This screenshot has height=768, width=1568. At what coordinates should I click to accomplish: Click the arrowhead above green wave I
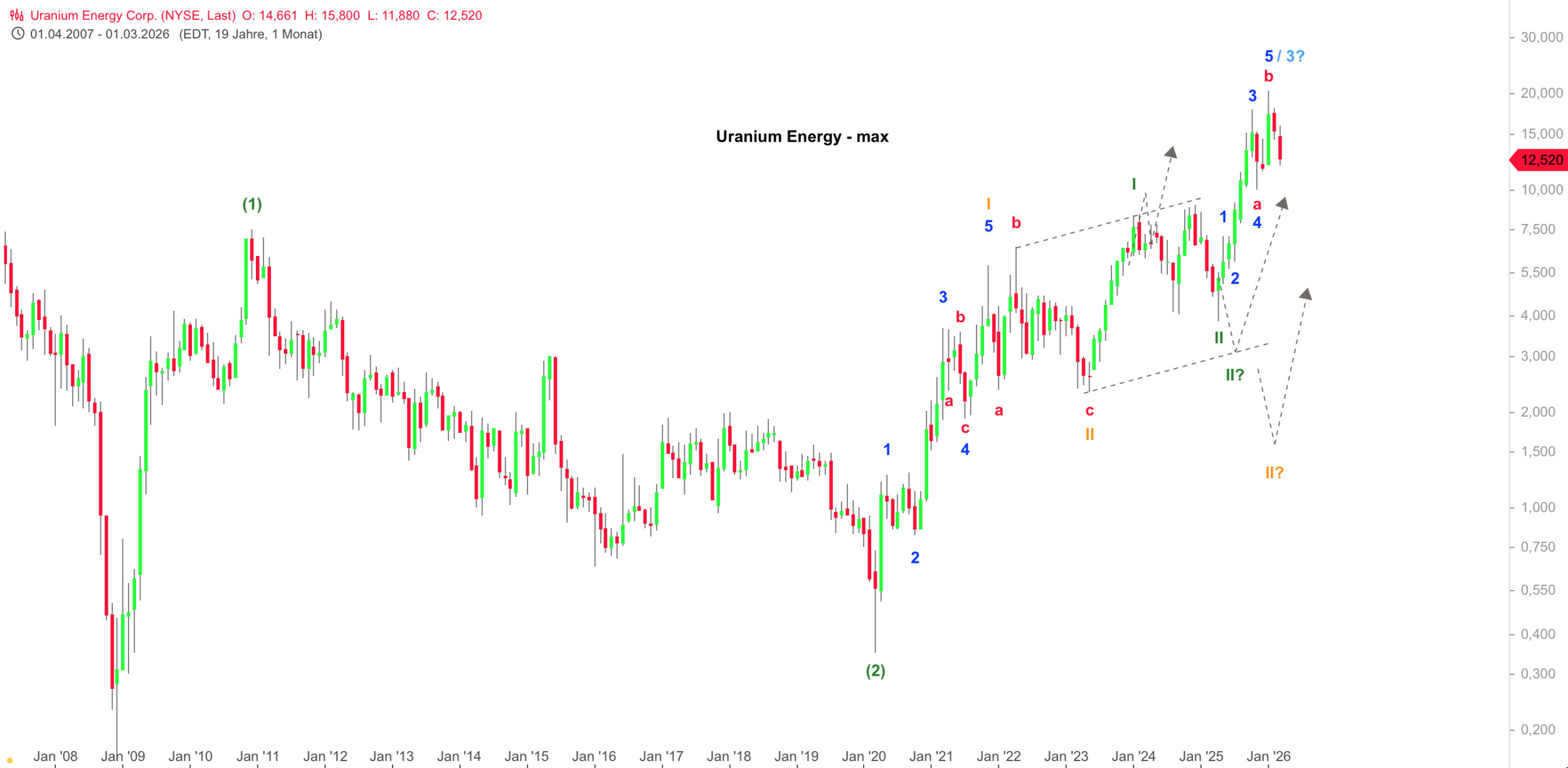coord(1170,152)
